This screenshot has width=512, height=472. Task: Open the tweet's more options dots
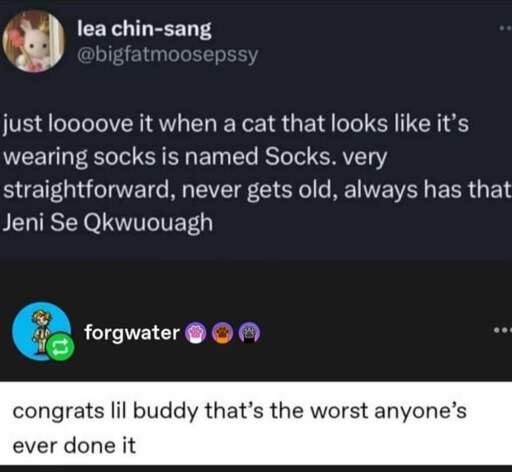tap(505, 29)
